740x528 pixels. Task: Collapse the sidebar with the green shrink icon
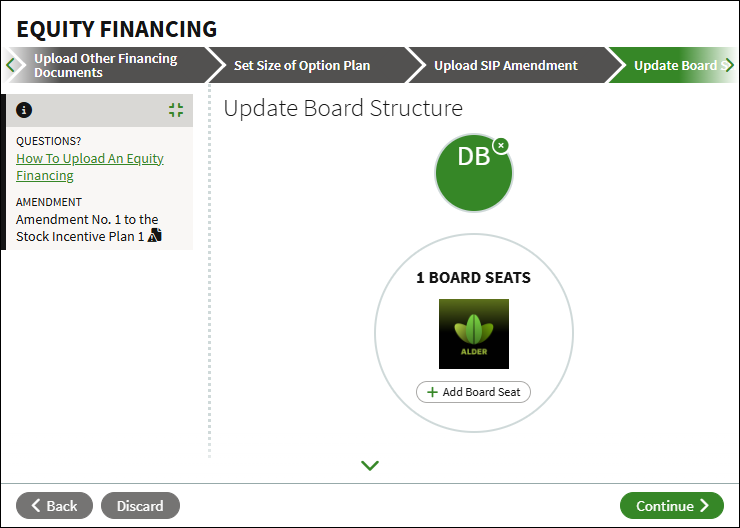(176, 110)
